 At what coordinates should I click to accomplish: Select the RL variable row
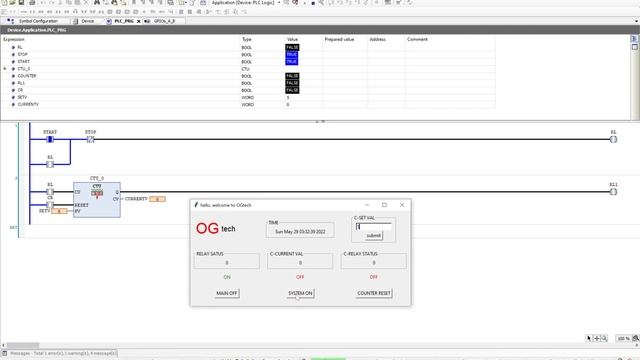(x=247, y=47)
